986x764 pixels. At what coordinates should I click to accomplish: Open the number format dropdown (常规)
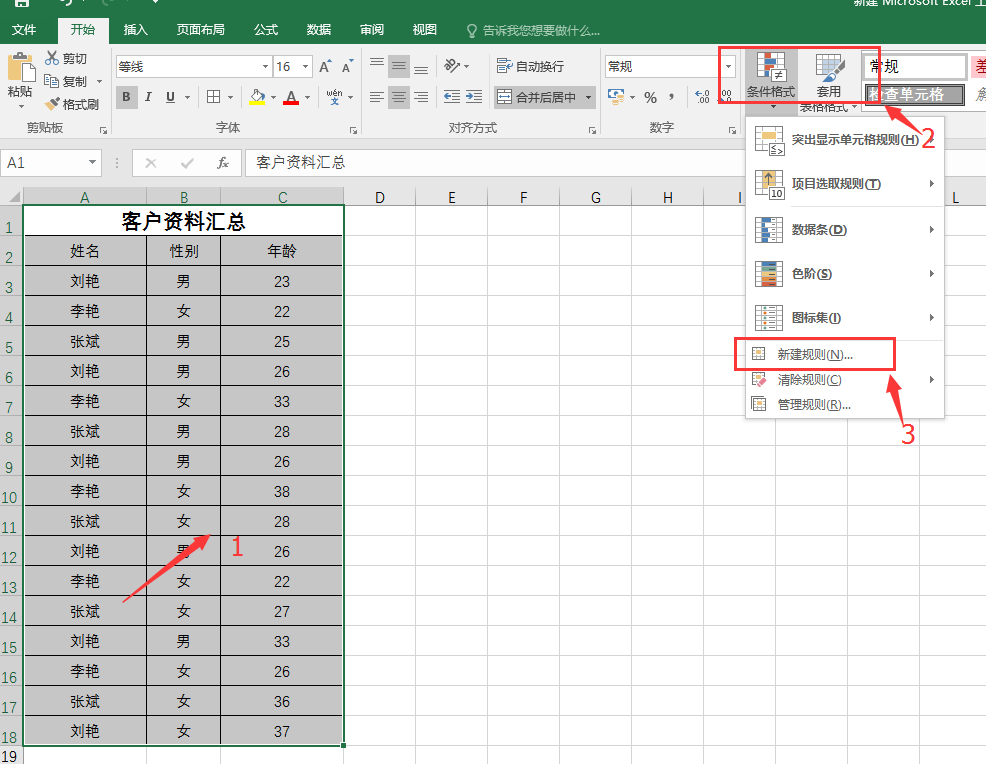(728, 67)
